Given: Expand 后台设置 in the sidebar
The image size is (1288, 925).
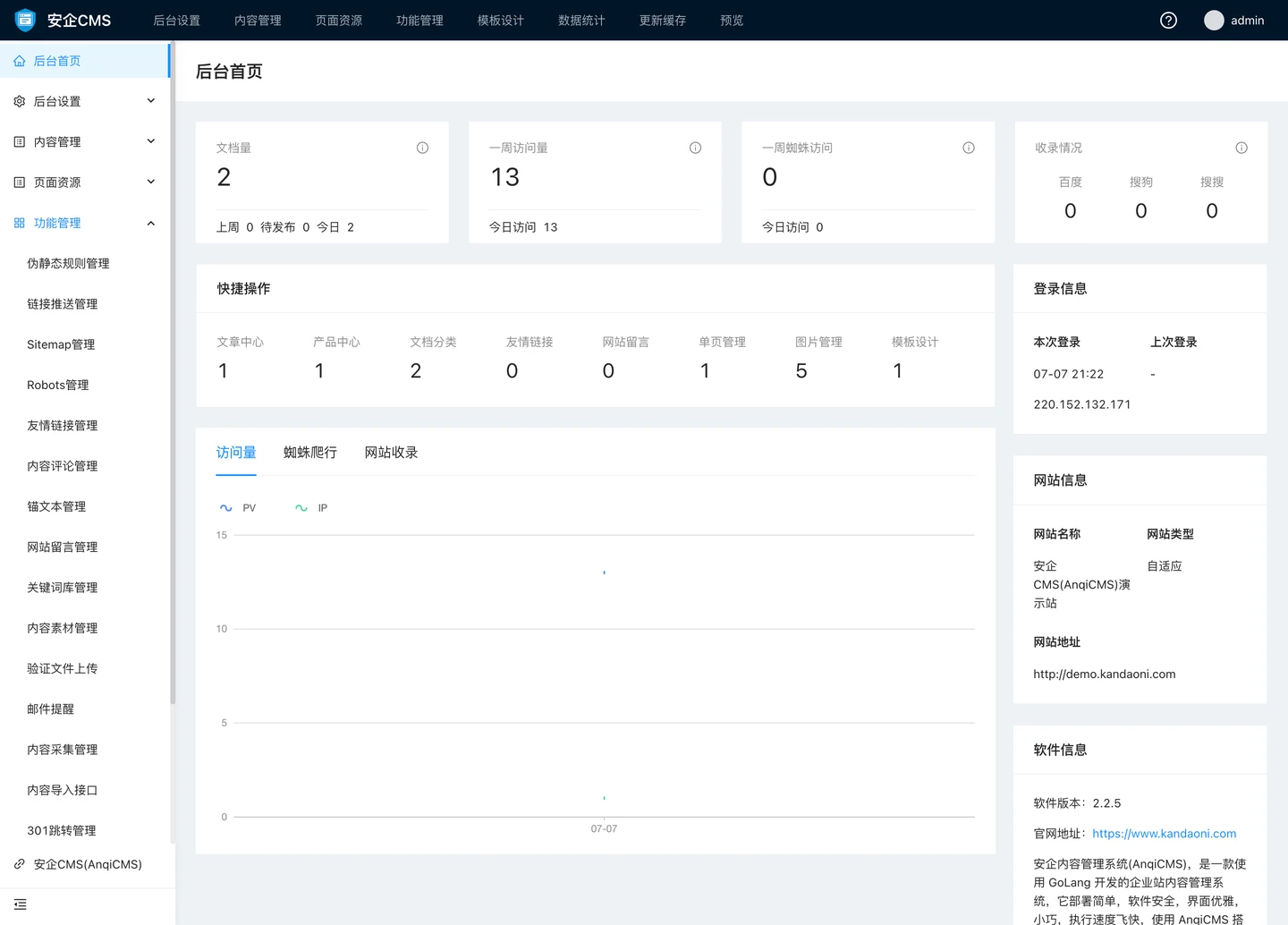Looking at the screenshot, I should tap(85, 101).
